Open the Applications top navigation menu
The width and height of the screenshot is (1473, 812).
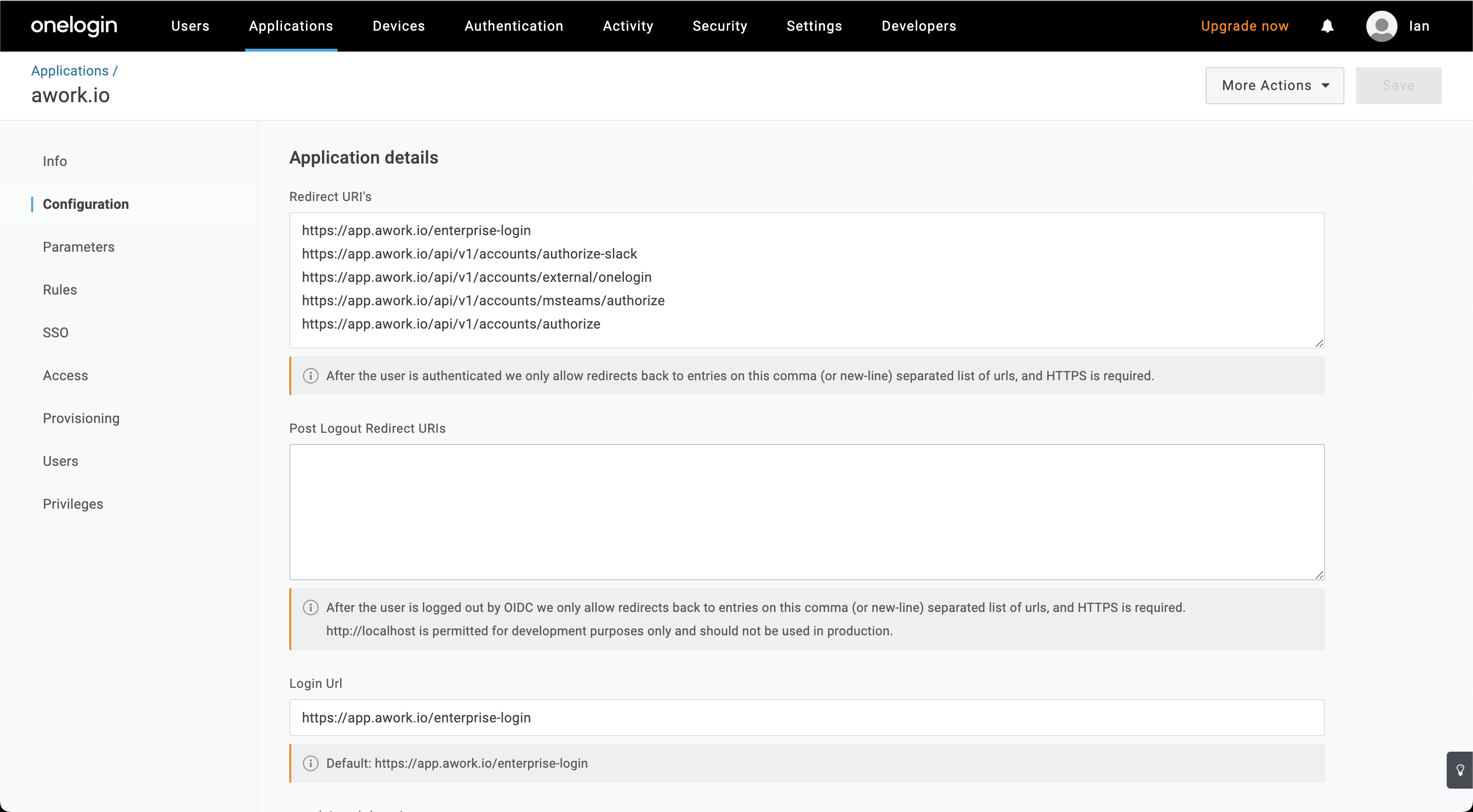291,26
